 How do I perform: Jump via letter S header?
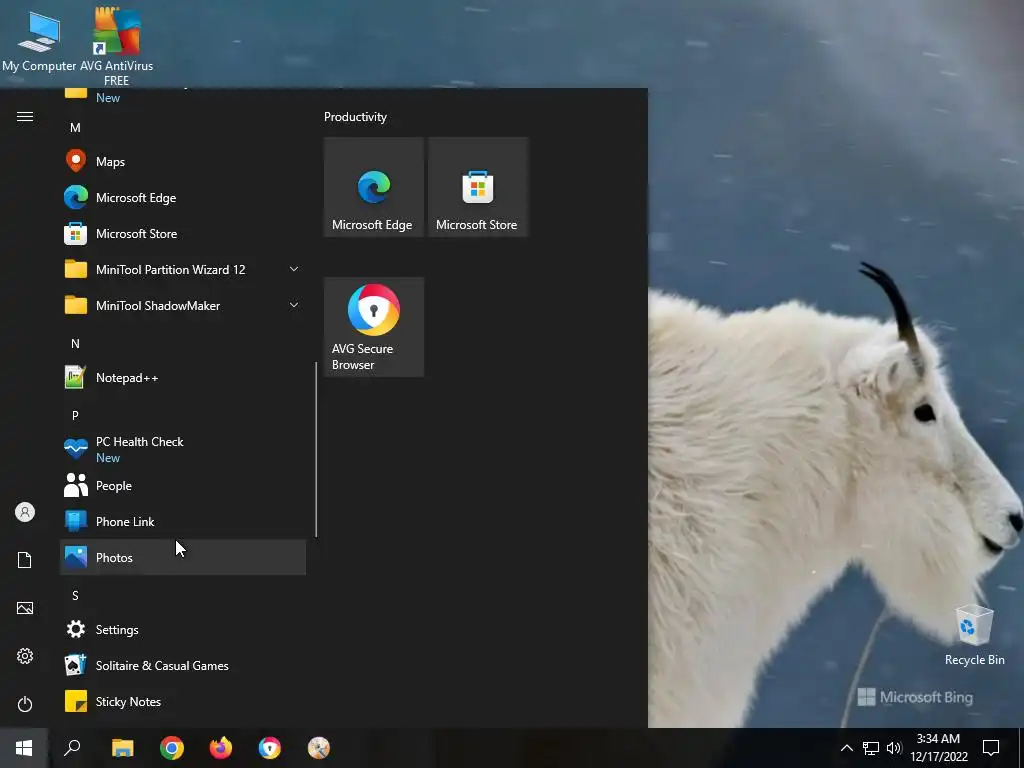tap(75, 596)
